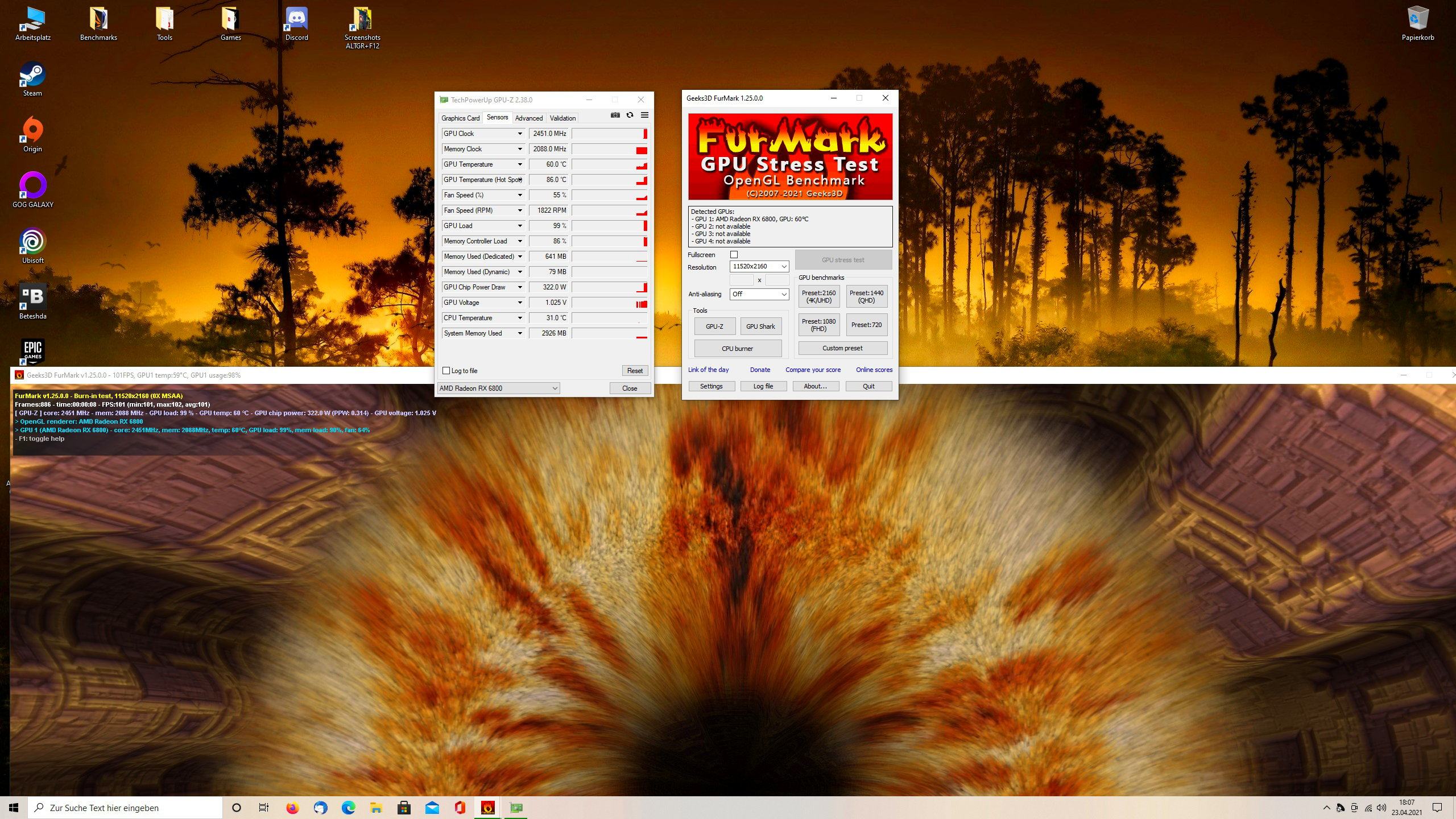Viewport: 1456px width, 819px height.
Task: Open the FurMark Resolution dropdown
Action: [759, 266]
